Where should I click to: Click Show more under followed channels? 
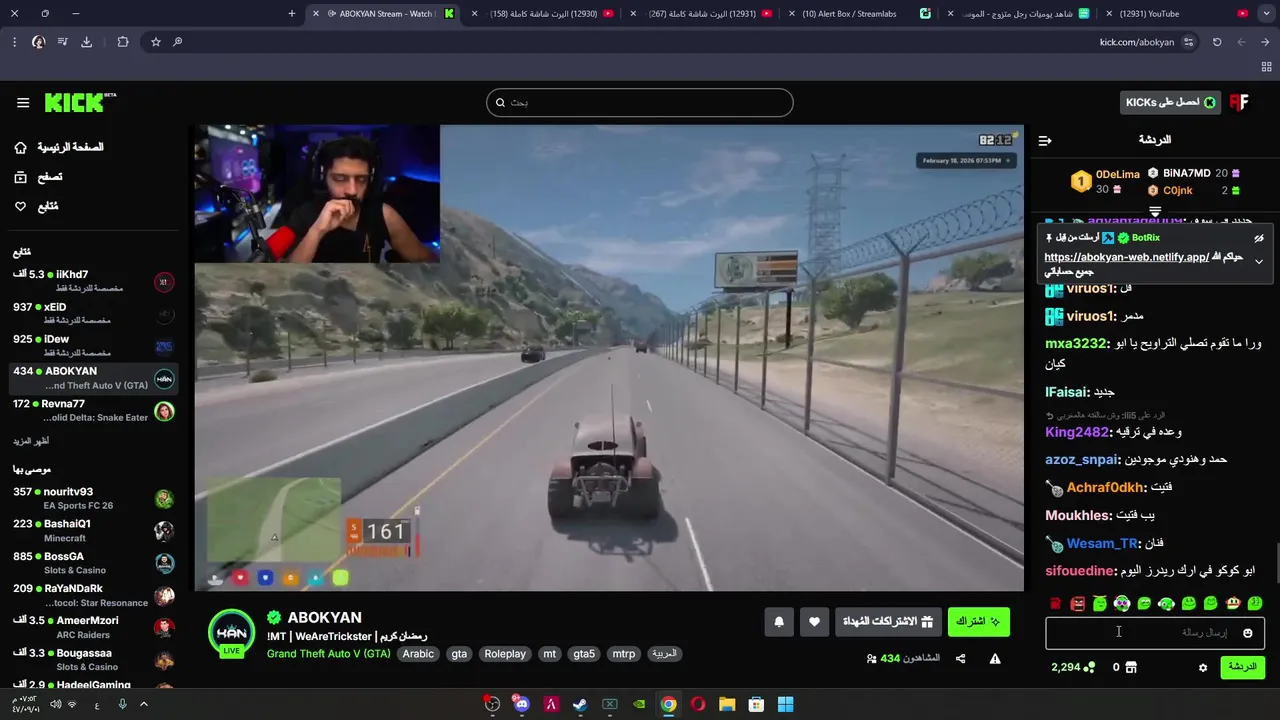pos(30,441)
